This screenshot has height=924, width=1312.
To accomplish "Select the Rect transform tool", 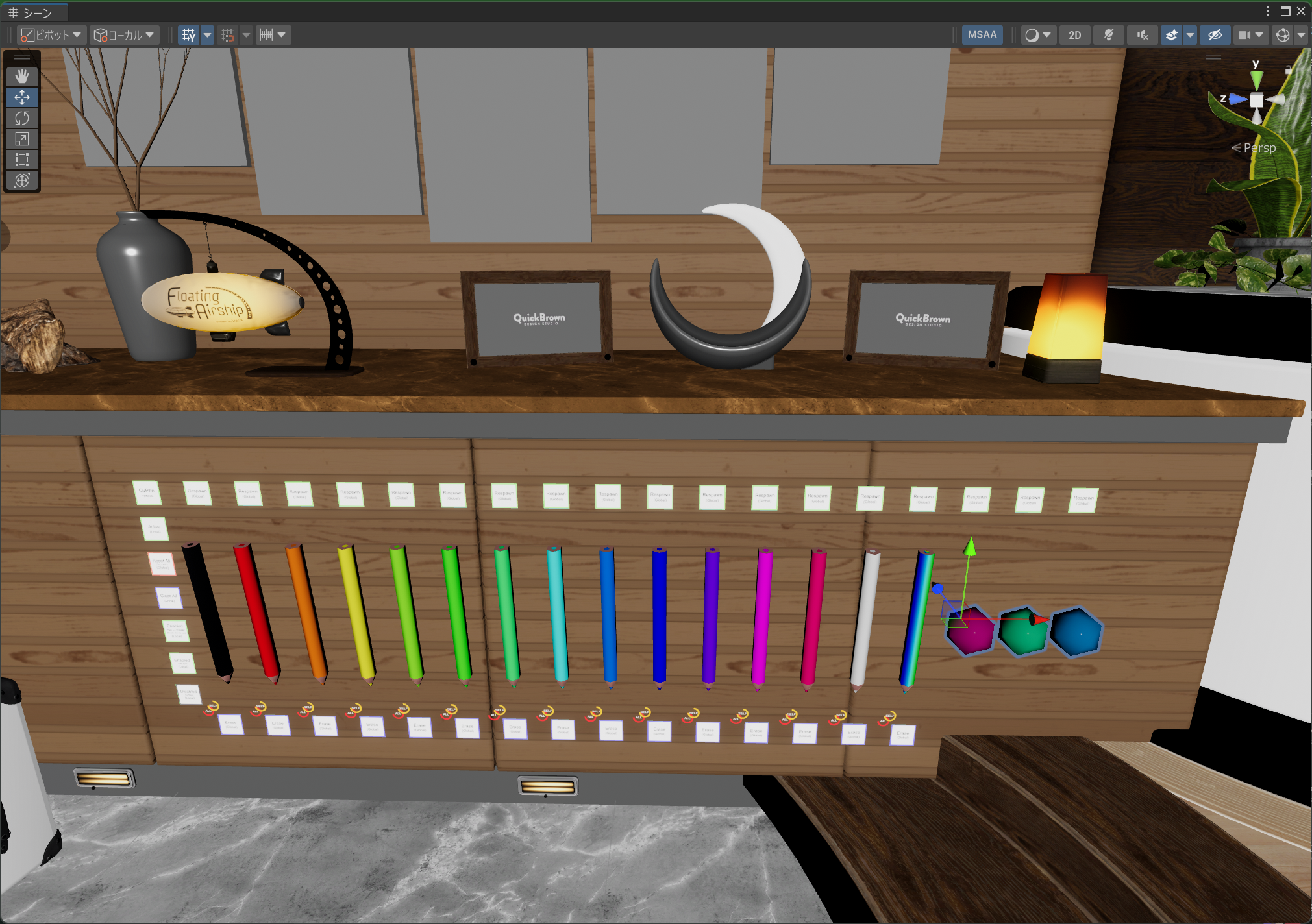I will (x=22, y=160).
